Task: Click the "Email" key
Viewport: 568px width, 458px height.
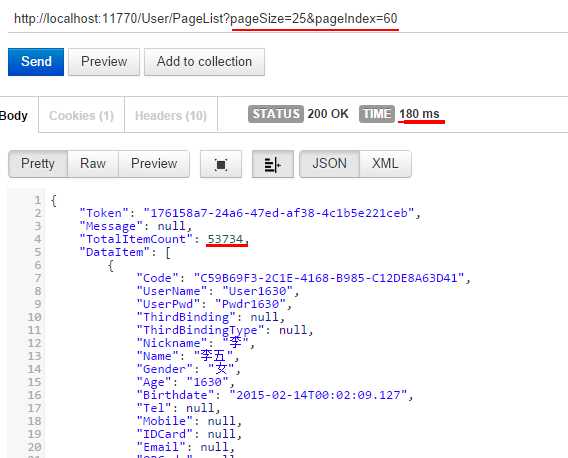Action: coord(161,447)
